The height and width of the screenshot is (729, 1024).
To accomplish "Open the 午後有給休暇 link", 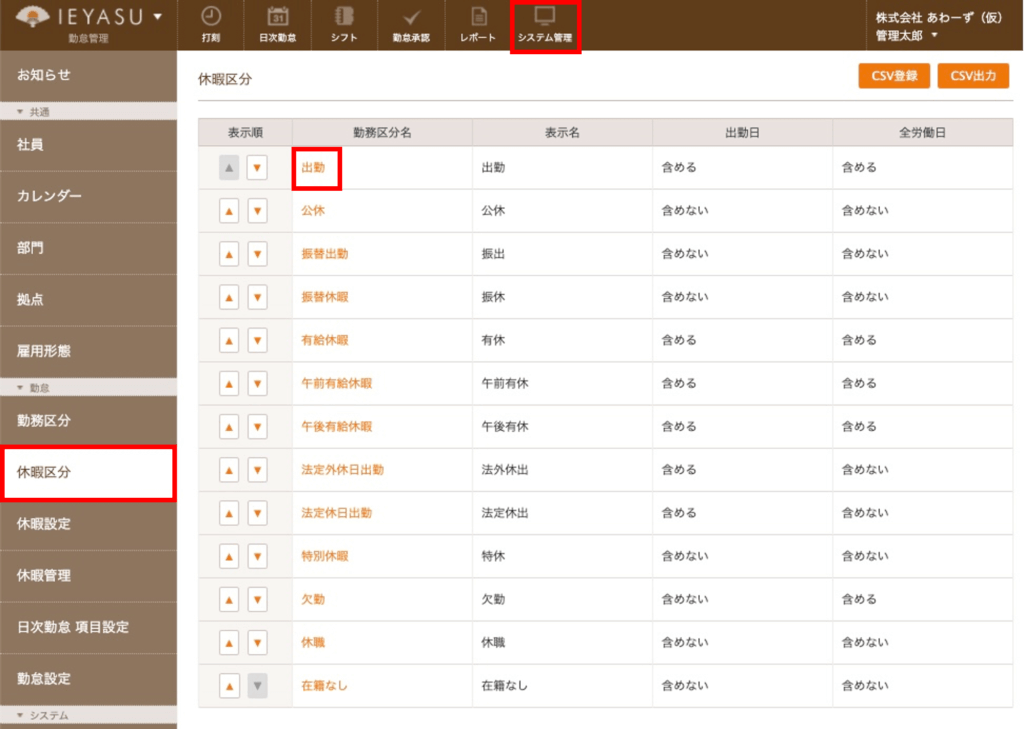I will coord(336,426).
